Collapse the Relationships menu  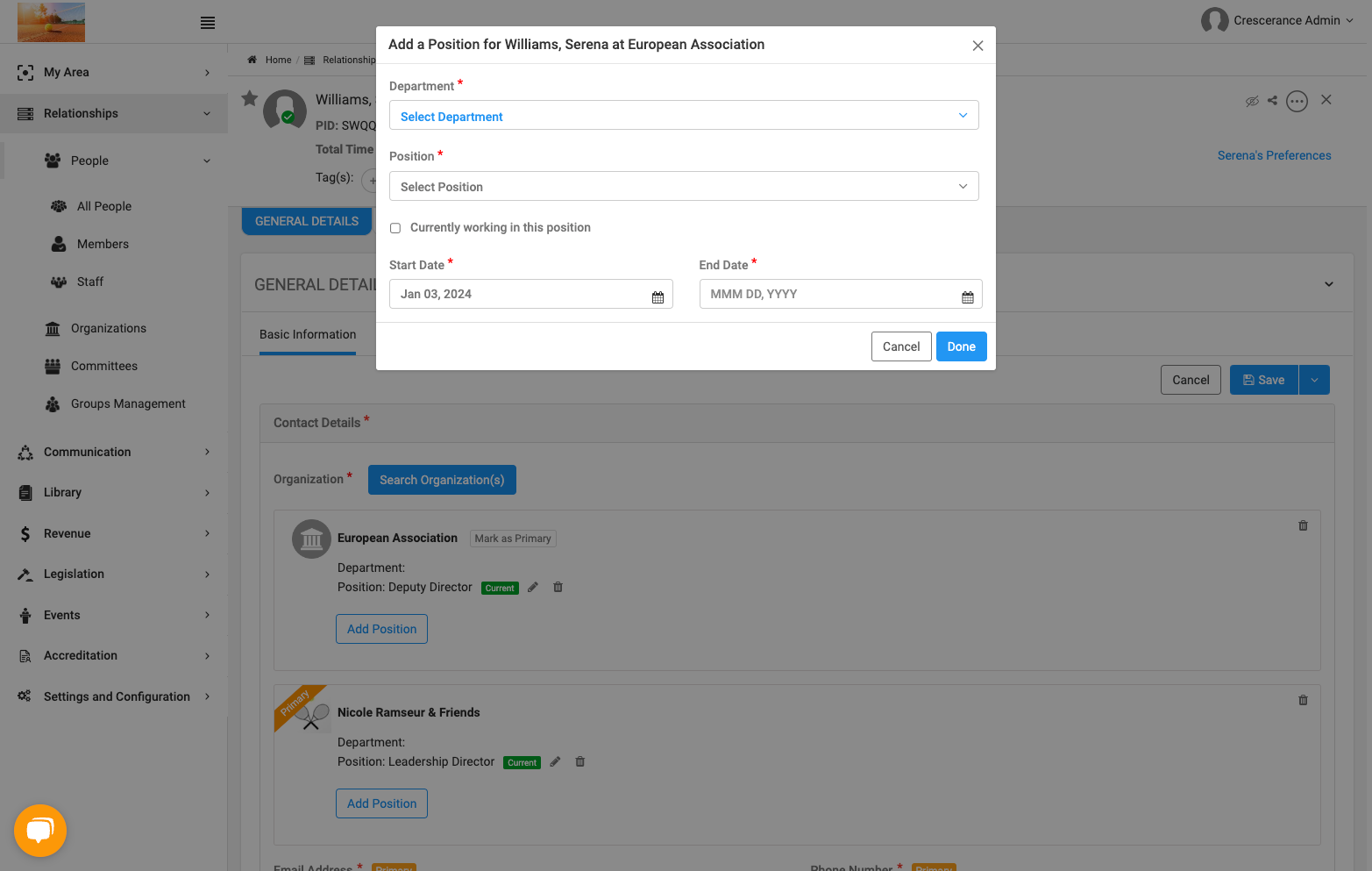(x=114, y=113)
